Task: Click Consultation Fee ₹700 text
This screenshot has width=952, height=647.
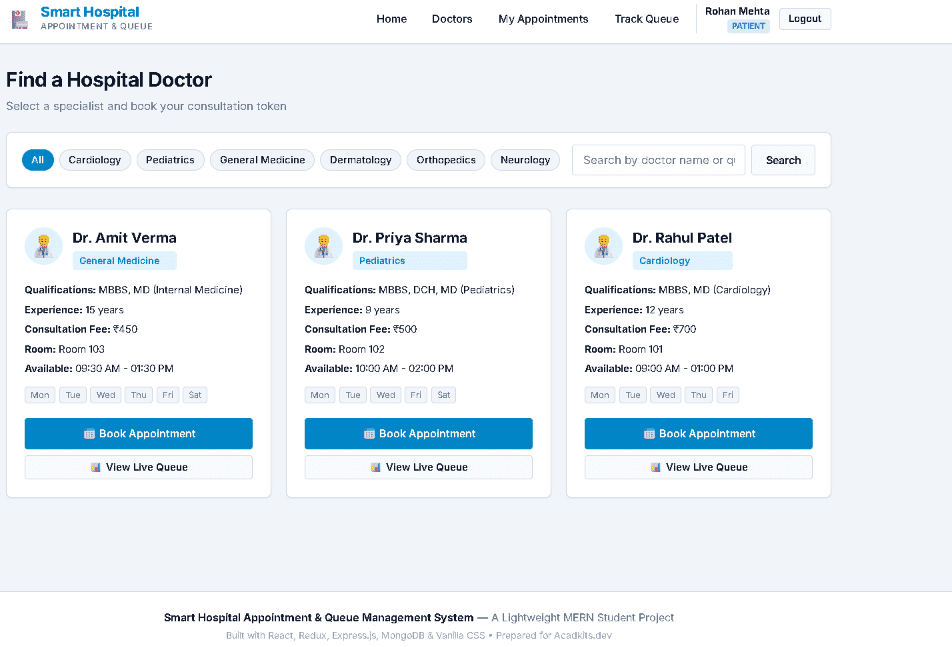Action: (641, 329)
